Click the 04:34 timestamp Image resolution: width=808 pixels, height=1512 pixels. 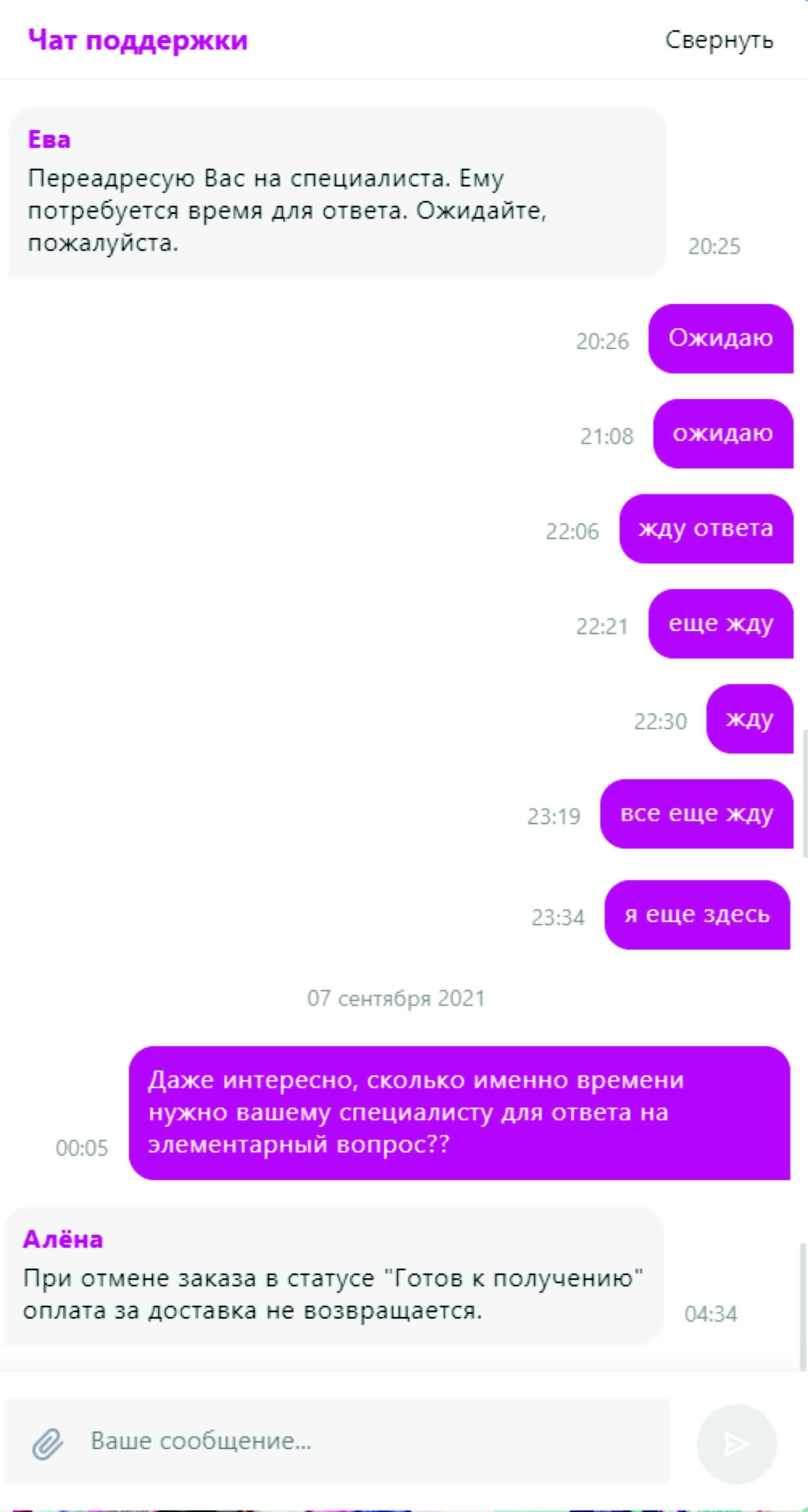[x=711, y=1314]
